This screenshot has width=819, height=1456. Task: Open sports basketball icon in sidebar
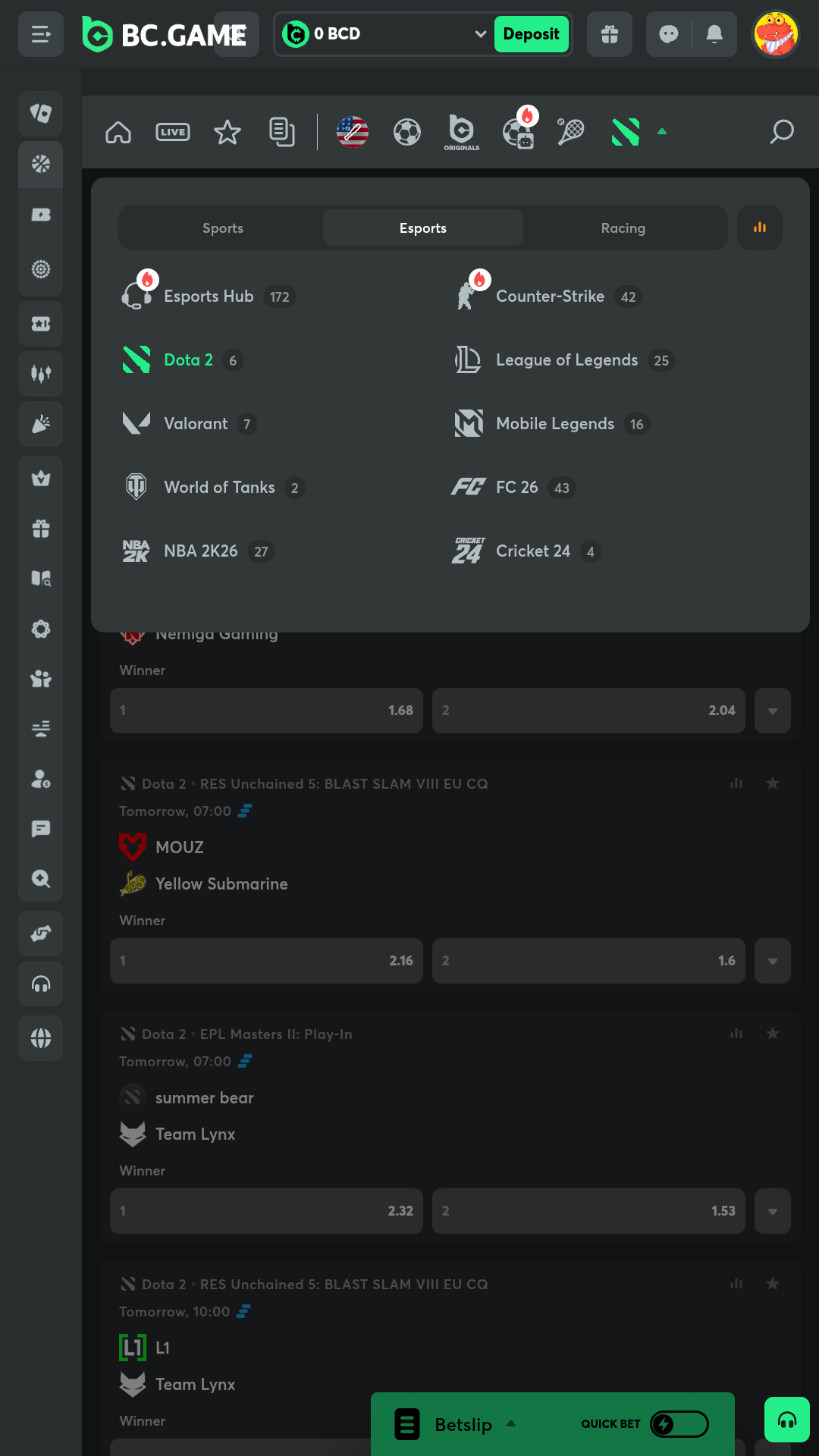[x=41, y=164]
